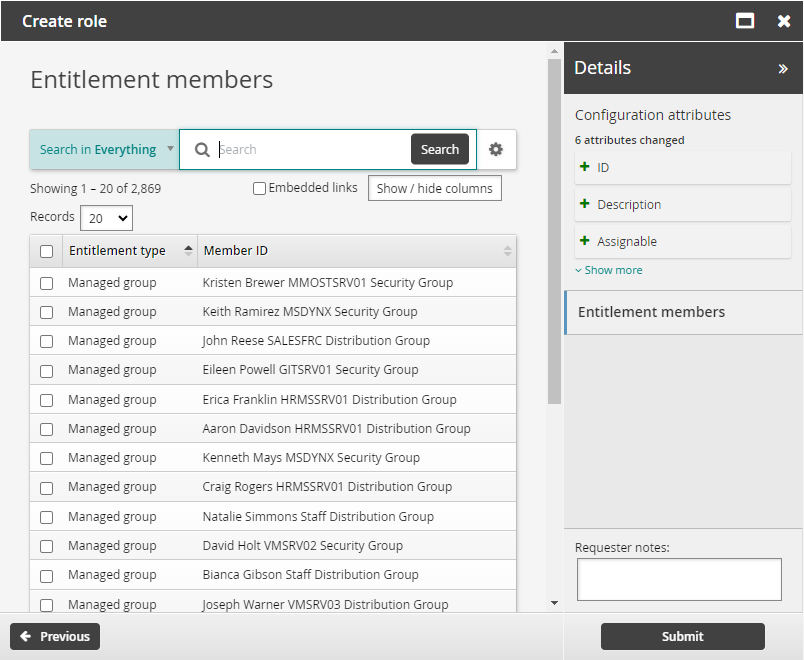Submit the role creation
Screen dimensions: 804x660
(681, 636)
